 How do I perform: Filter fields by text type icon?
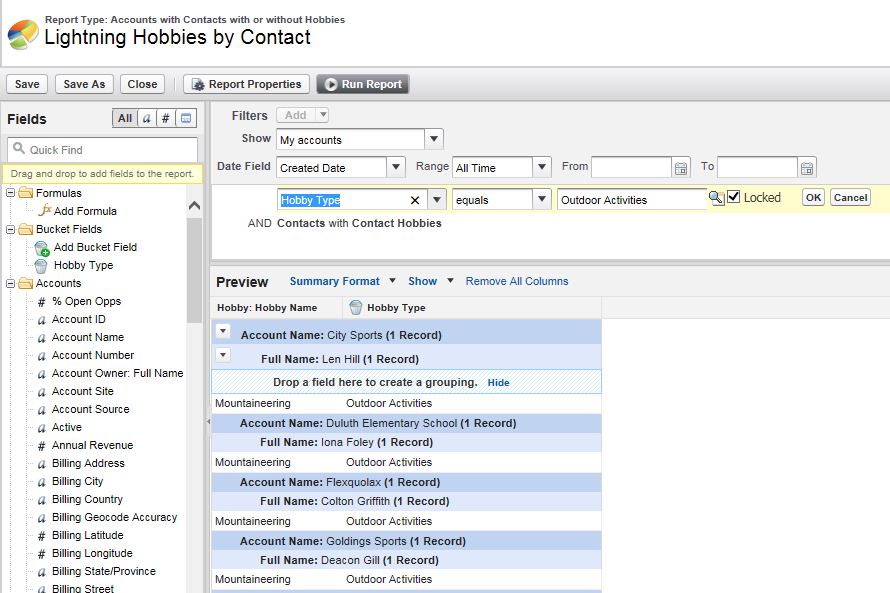[x=146, y=118]
